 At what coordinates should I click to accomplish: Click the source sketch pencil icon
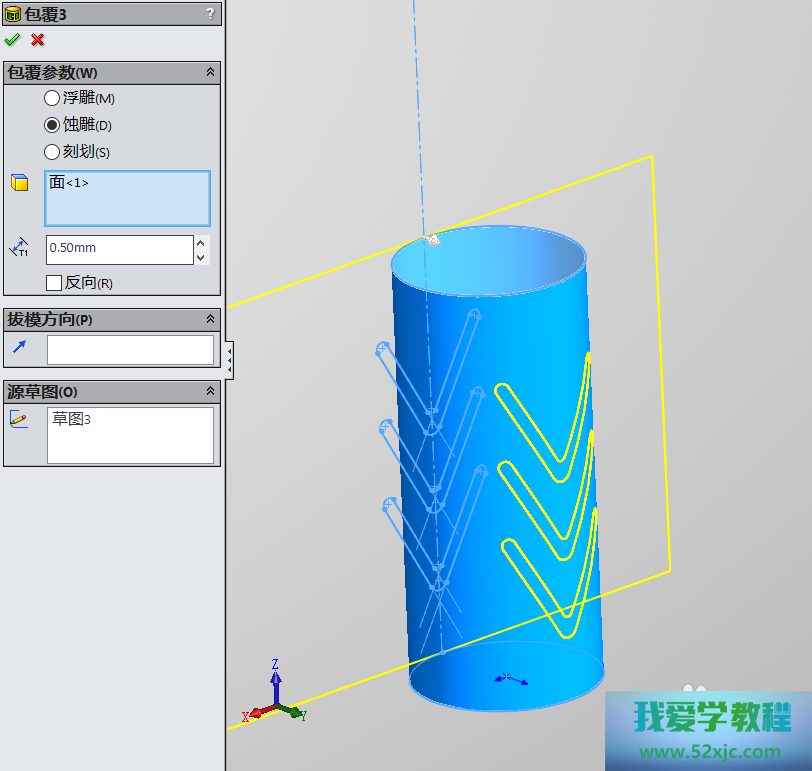pyautogui.click(x=19, y=419)
